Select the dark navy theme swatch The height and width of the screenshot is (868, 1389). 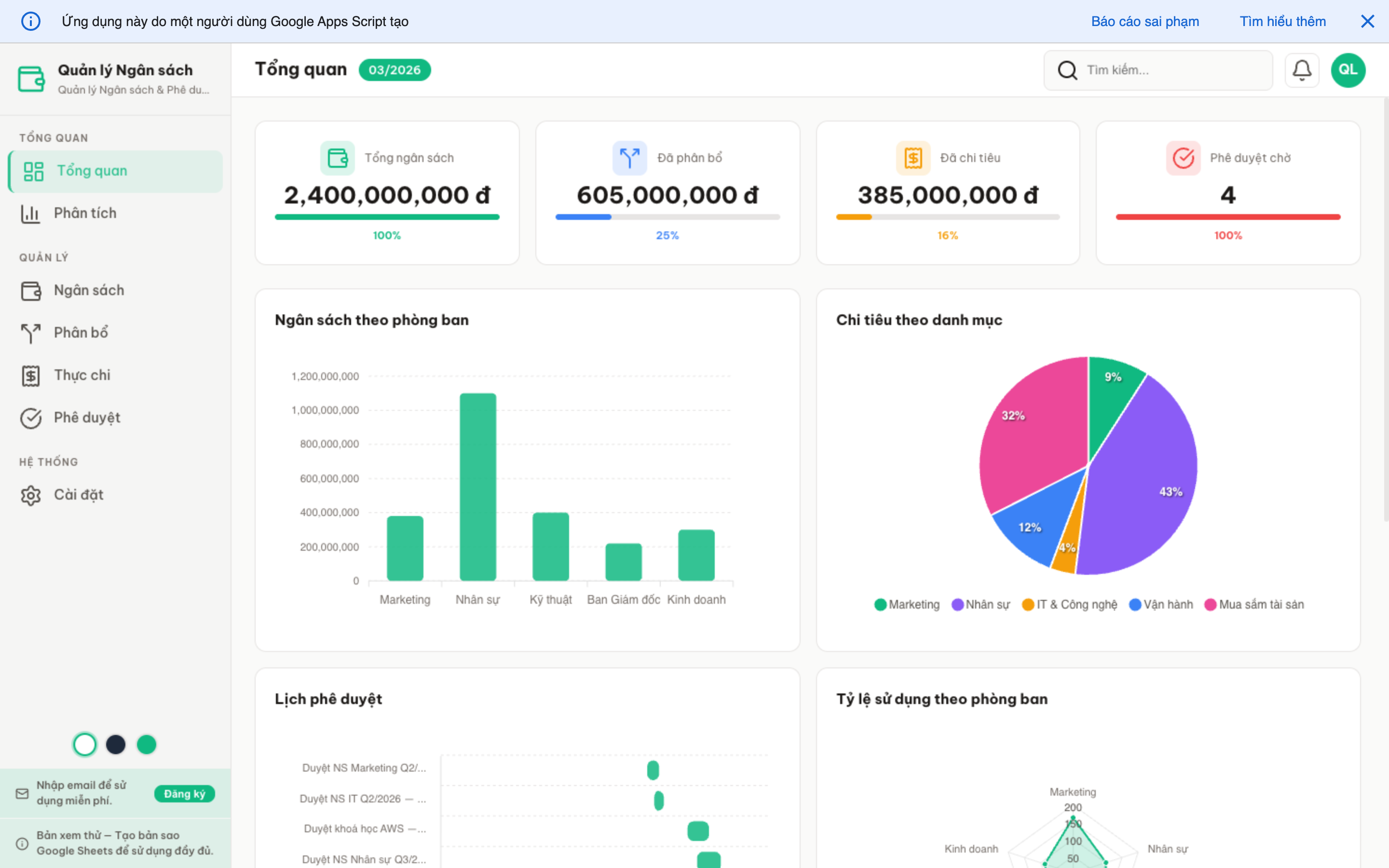116,745
